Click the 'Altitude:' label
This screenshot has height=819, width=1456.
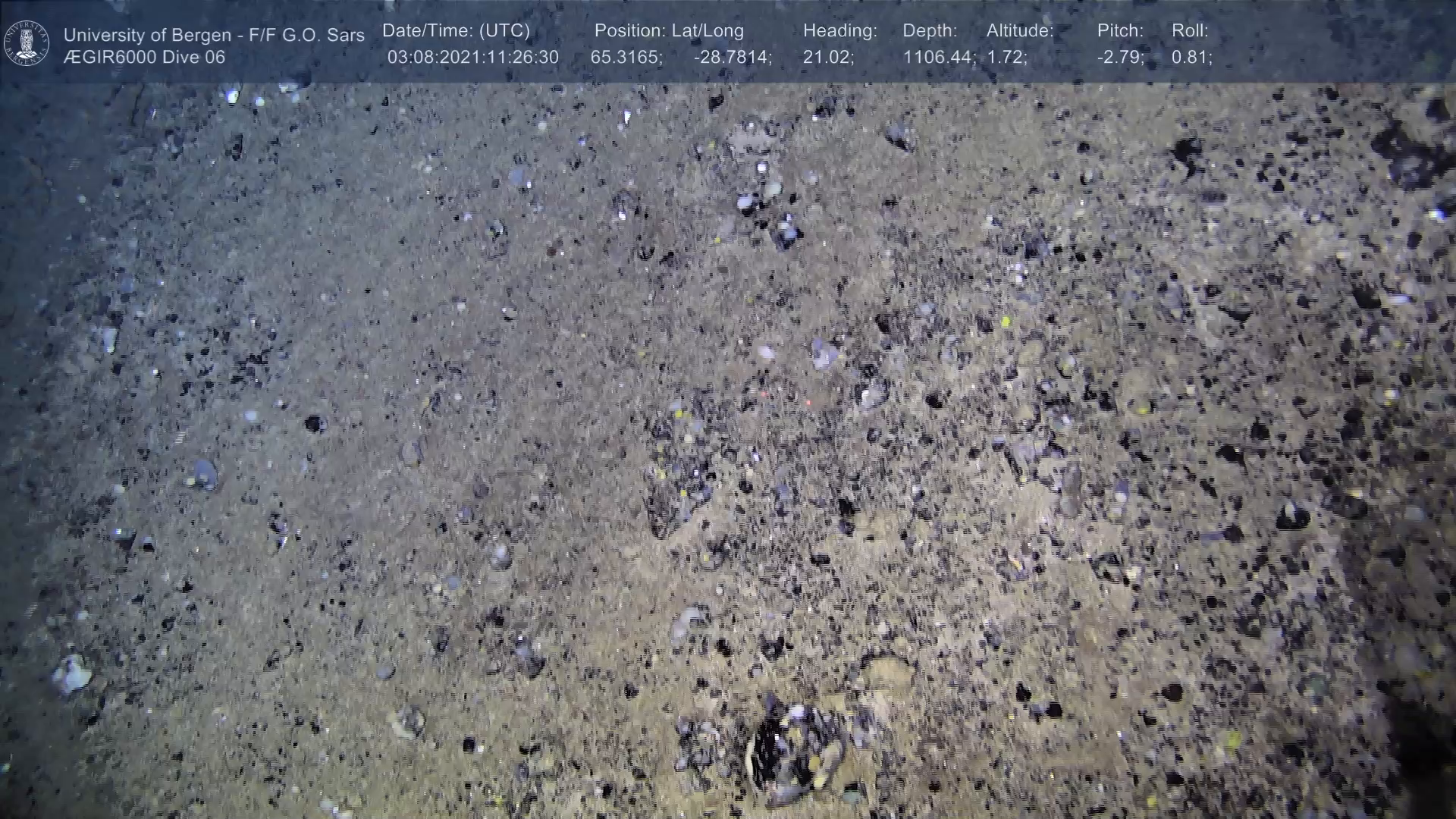click(x=1020, y=31)
